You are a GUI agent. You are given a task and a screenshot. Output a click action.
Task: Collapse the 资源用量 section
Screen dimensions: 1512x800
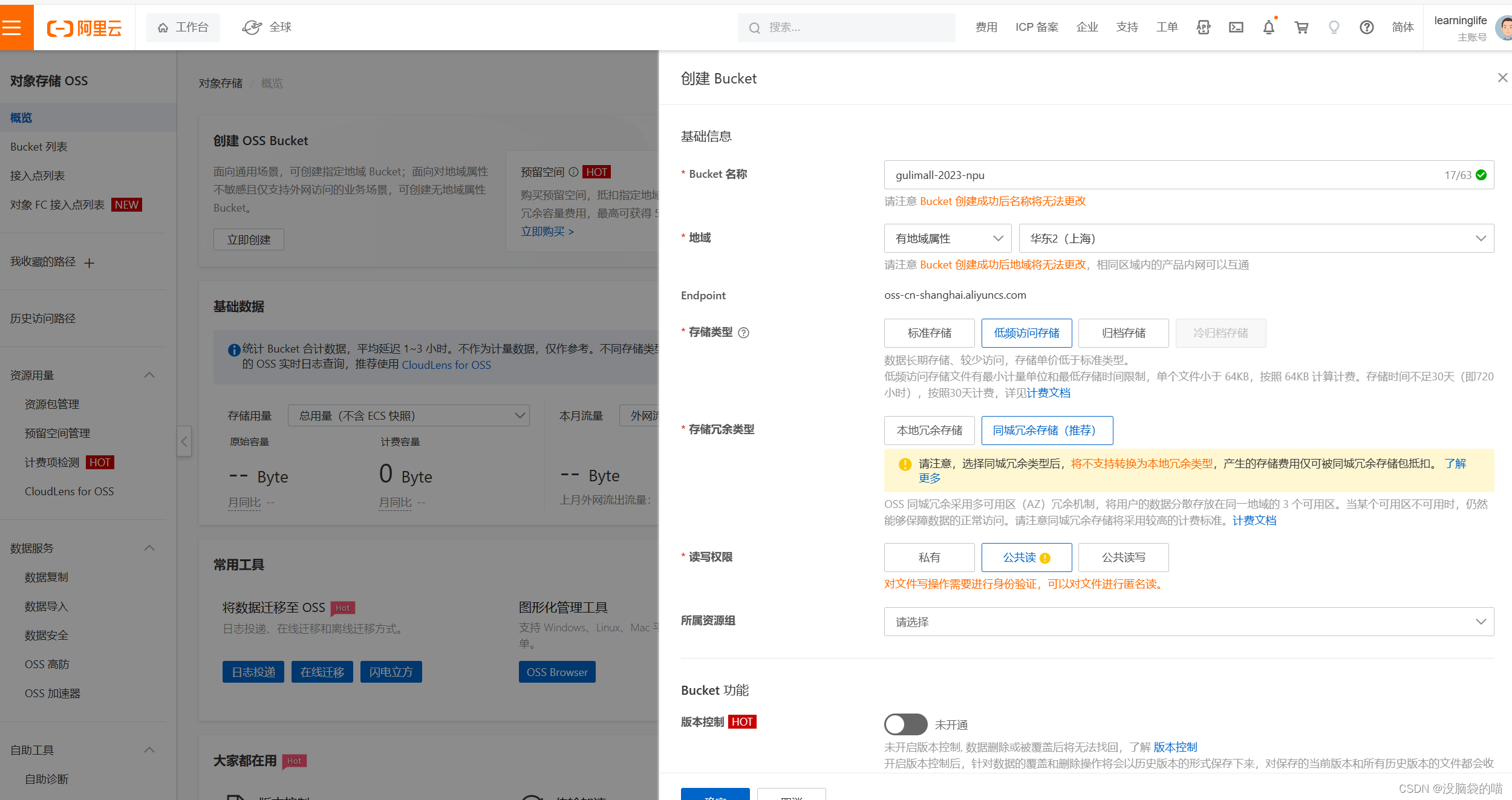click(149, 375)
